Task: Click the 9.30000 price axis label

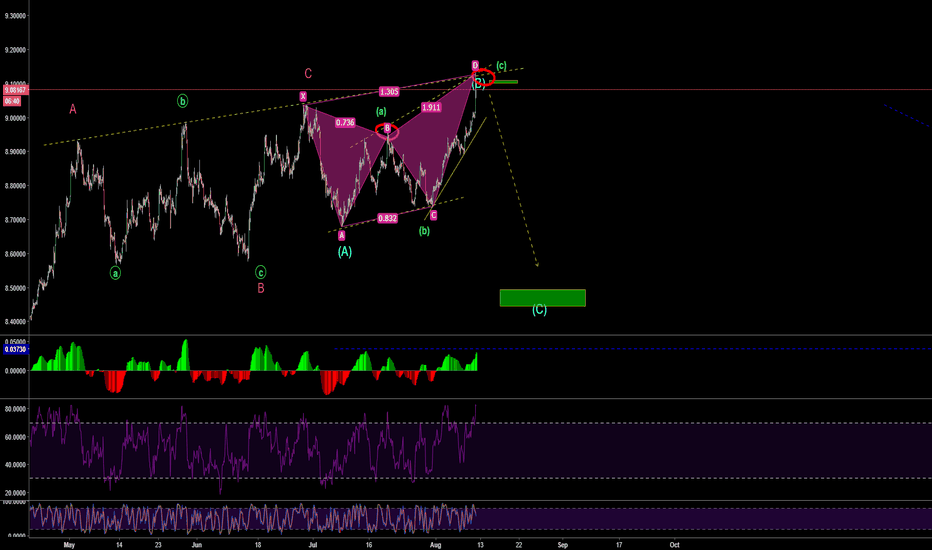Action: point(15,16)
